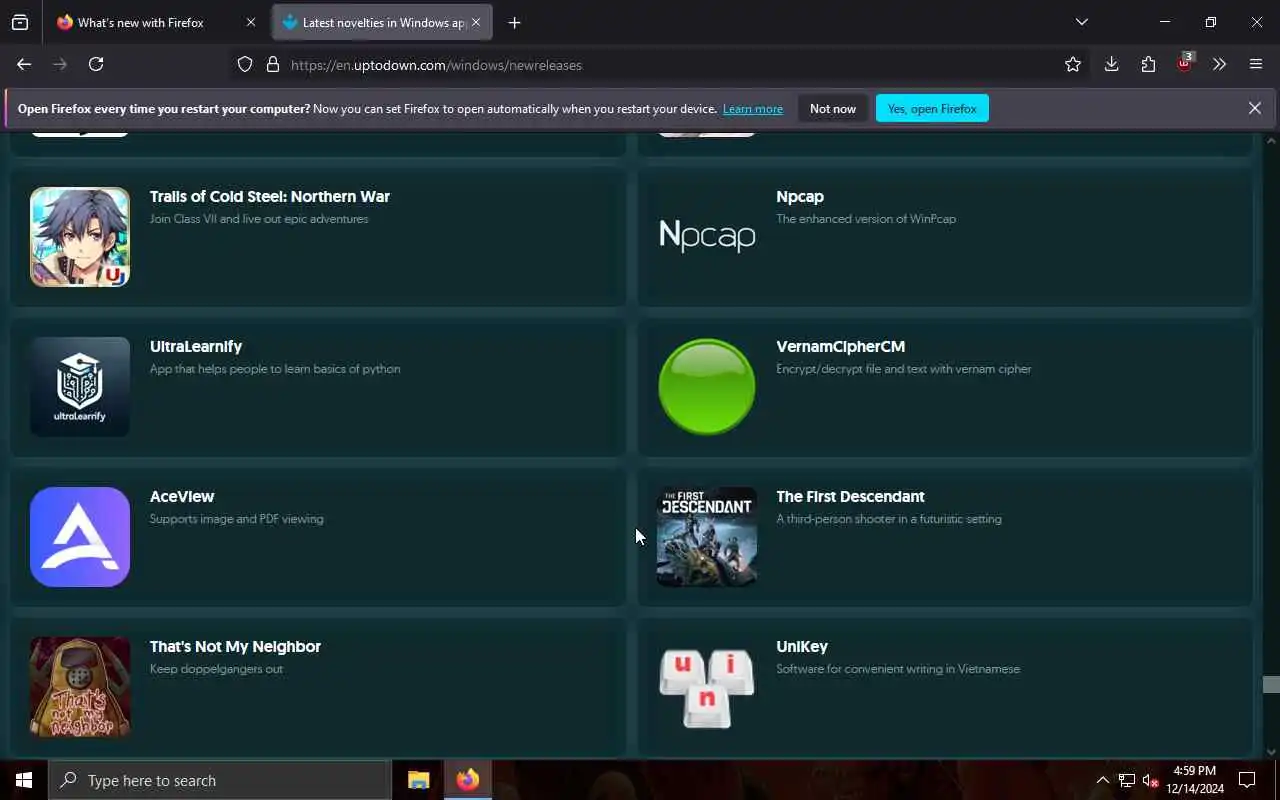The image size is (1280, 800).
Task: Open the muted volume tray icon
Action: click(1150, 780)
